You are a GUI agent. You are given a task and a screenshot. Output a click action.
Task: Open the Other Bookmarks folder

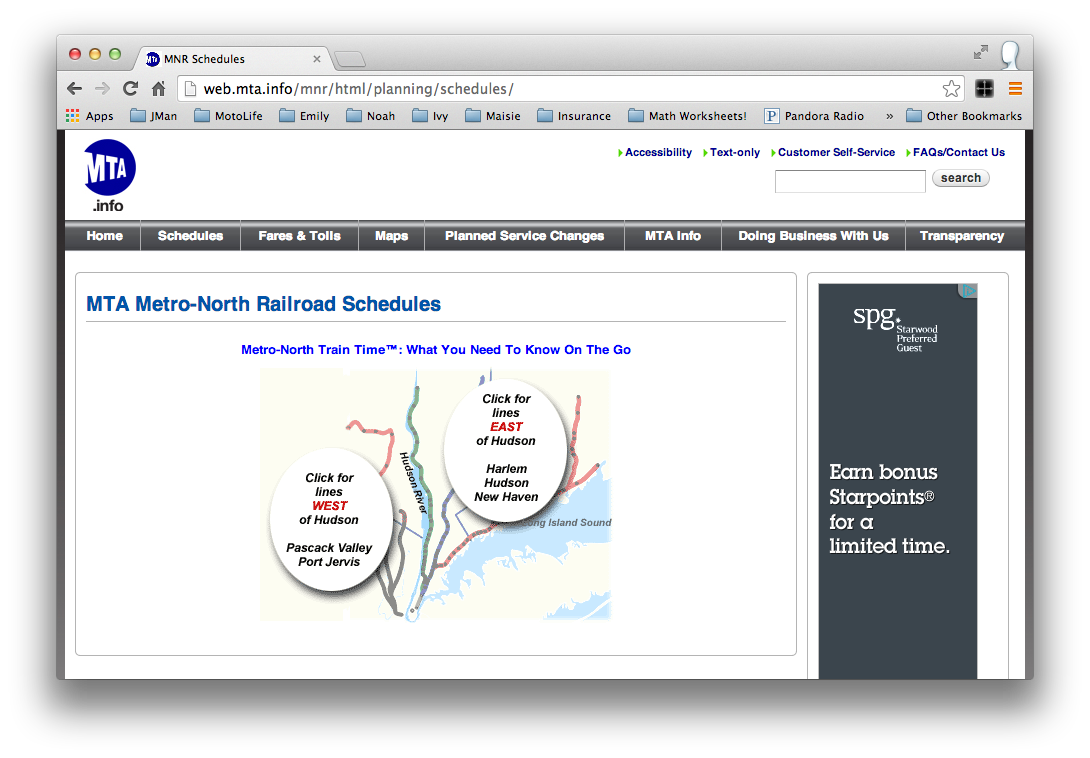pyautogui.click(x=964, y=116)
